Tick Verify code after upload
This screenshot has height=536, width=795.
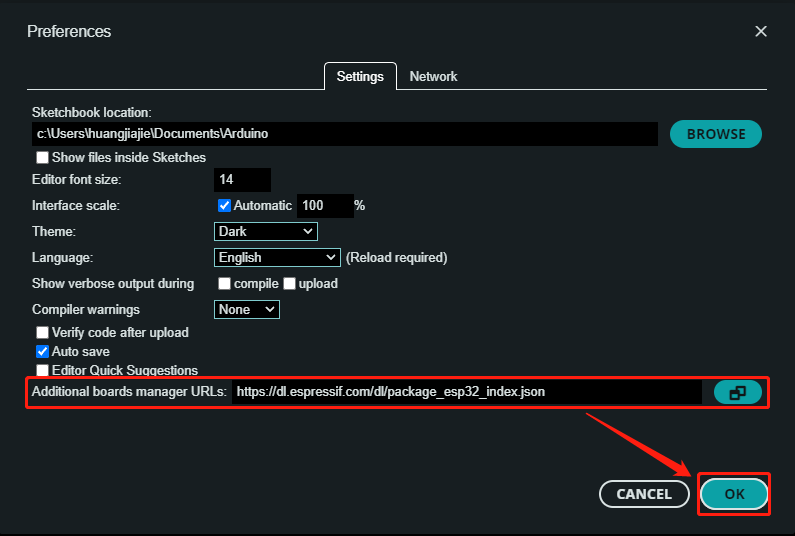click(x=43, y=333)
